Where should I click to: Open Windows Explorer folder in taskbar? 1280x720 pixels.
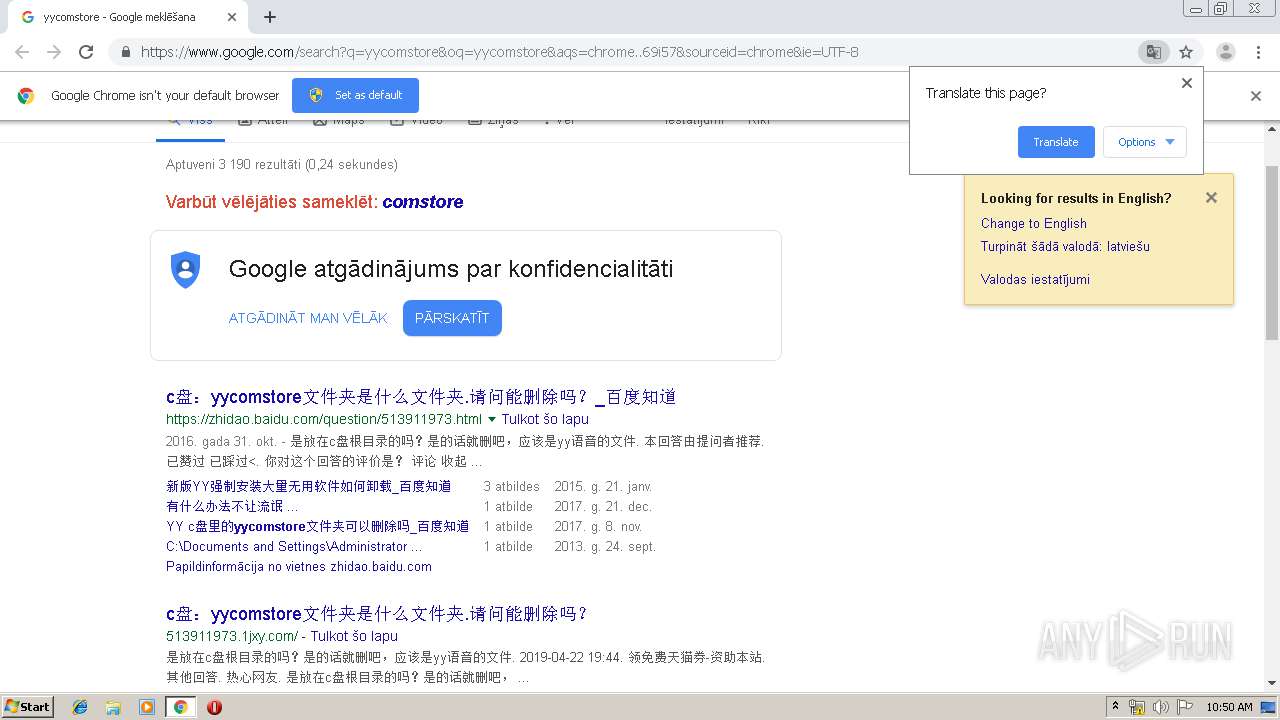point(113,707)
